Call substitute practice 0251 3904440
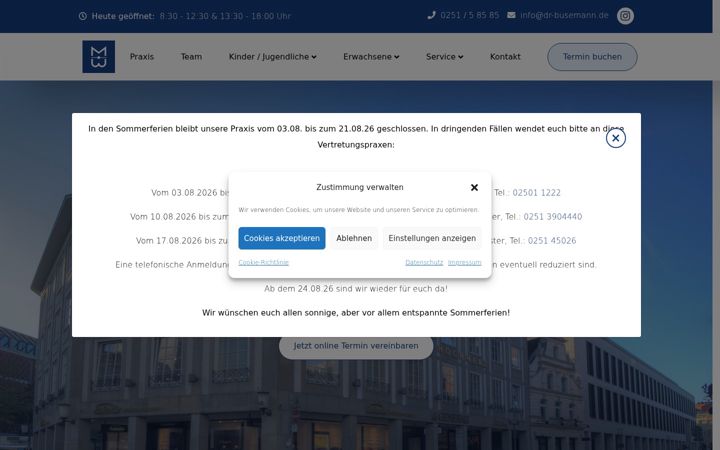720x450 pixels. [553, 217]
